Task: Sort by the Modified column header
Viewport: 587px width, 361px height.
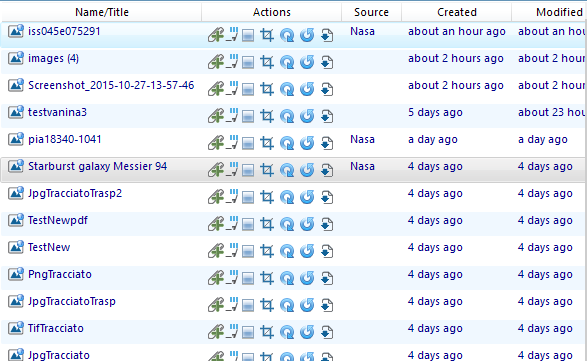Action: tap(559, 12)
